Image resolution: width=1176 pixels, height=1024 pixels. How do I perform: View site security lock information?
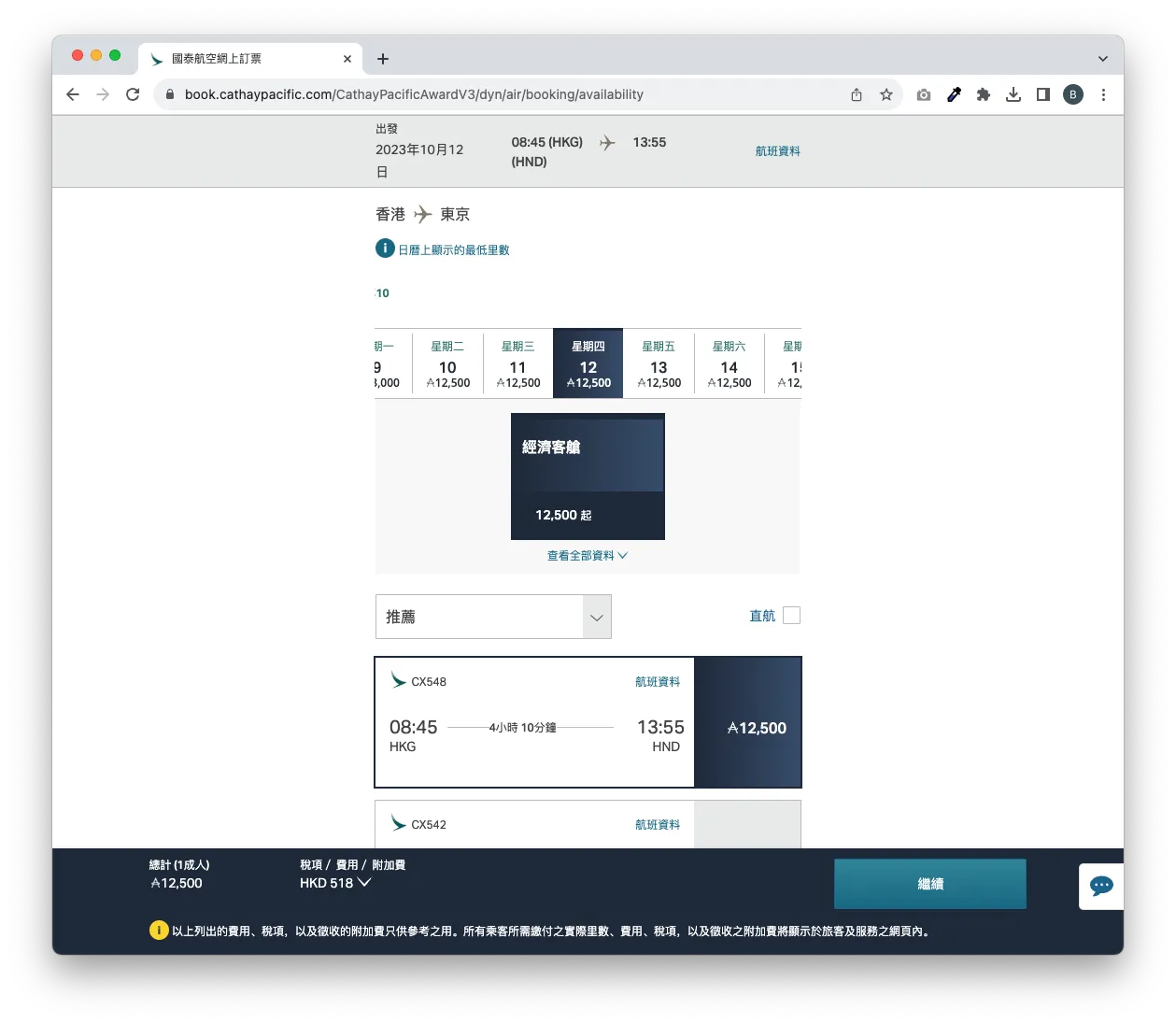(x=169, y=94)
